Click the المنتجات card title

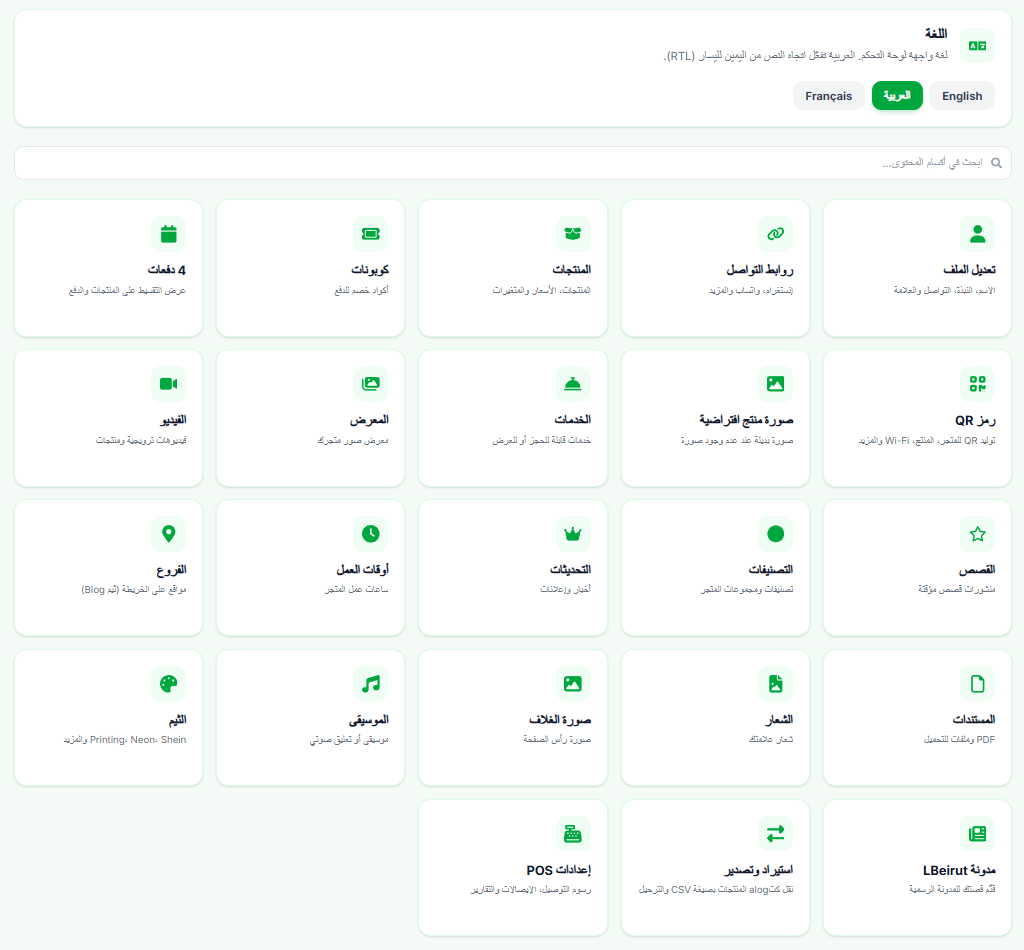pos(571,270)
